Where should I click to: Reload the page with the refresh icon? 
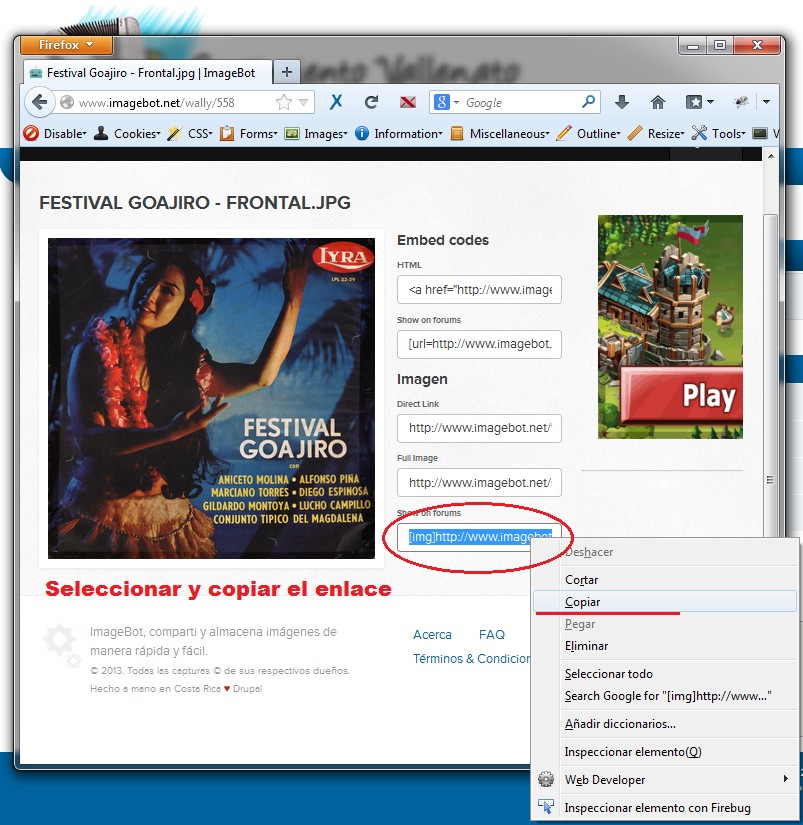pos(371,102)
